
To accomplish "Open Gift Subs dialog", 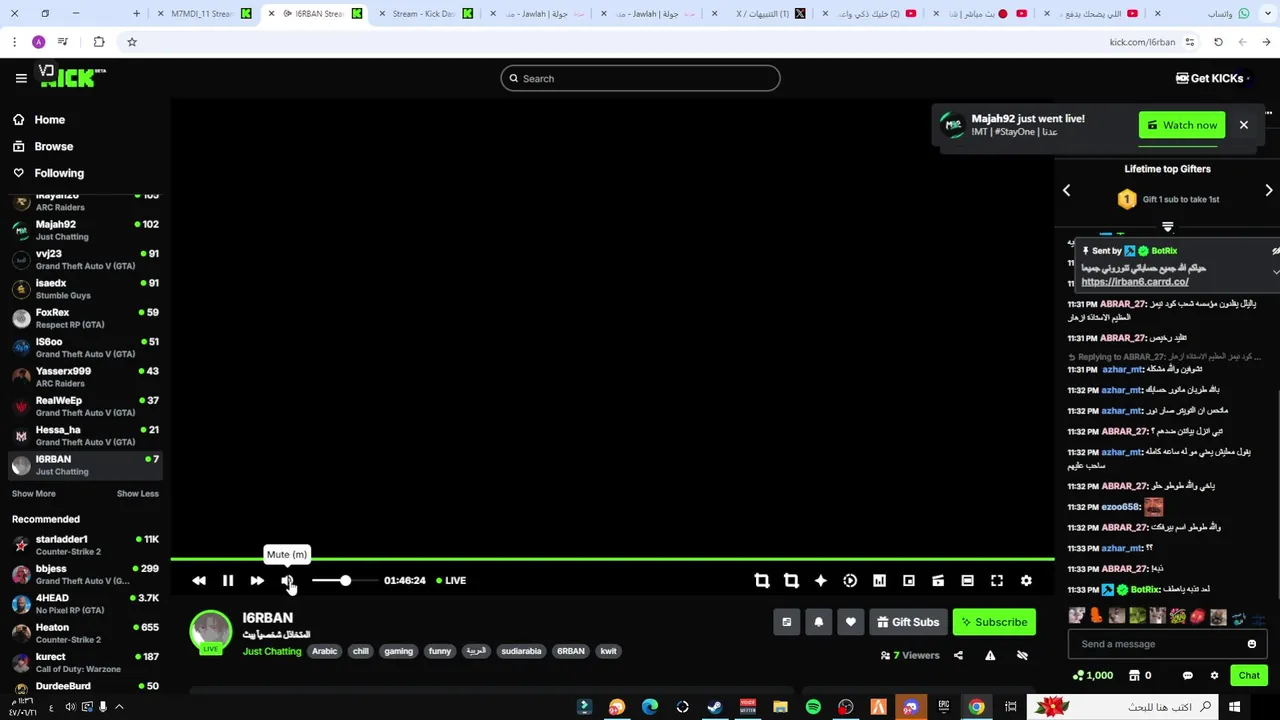I will 908,622.
